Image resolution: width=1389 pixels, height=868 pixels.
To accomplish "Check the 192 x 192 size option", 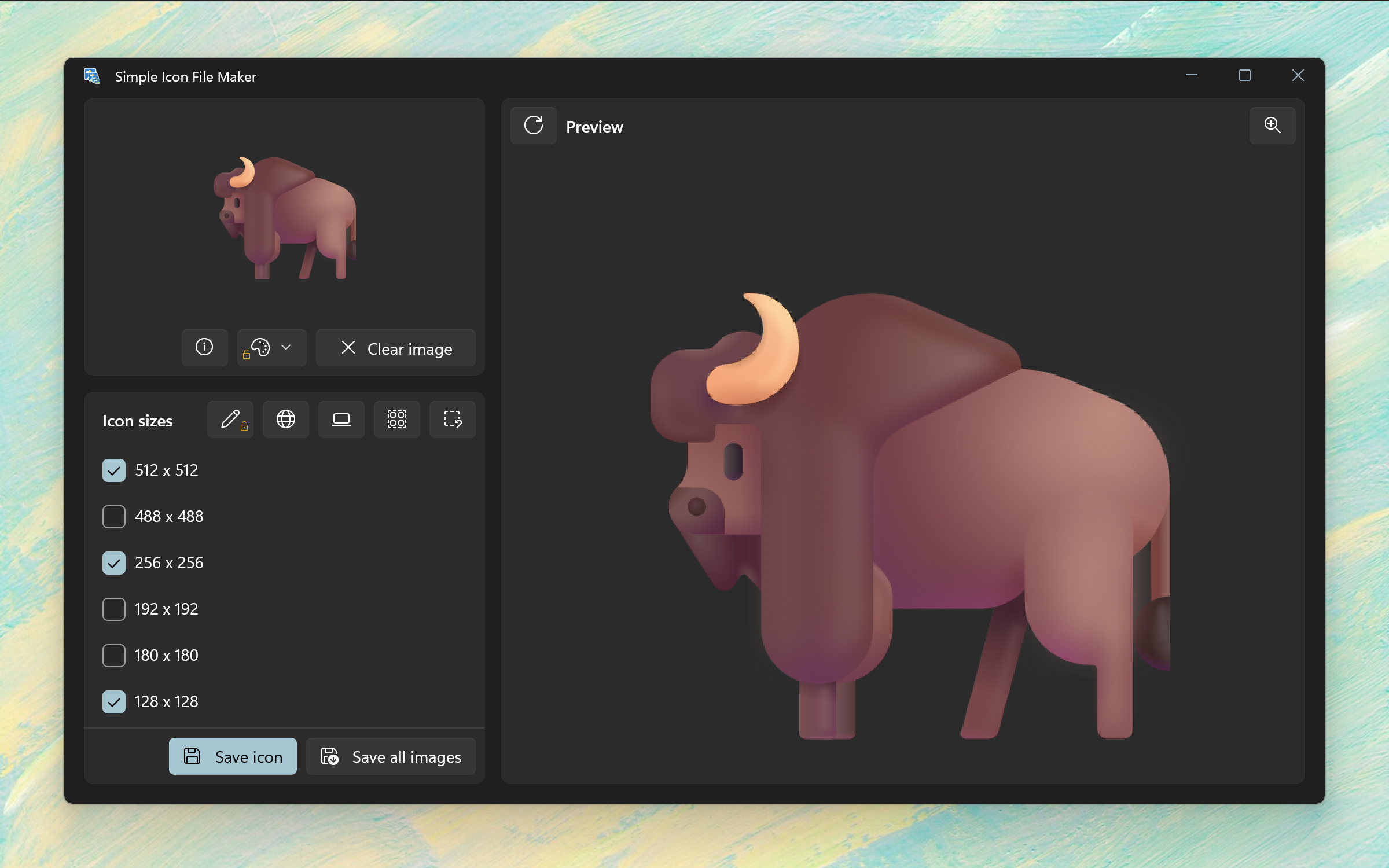I will (114, 609).
